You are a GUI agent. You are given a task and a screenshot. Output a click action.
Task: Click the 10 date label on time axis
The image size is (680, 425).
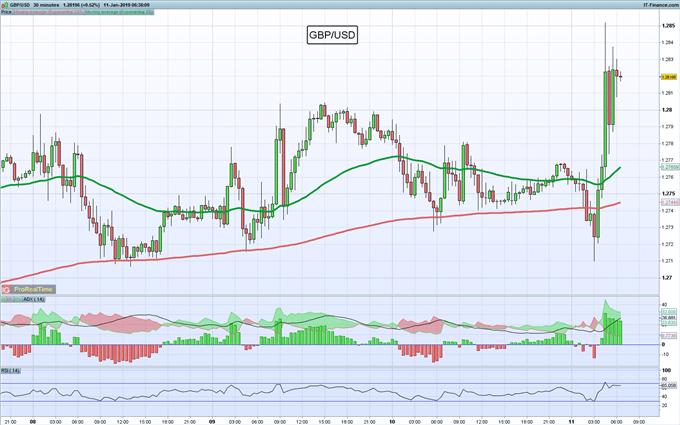(x=392, y=421)
